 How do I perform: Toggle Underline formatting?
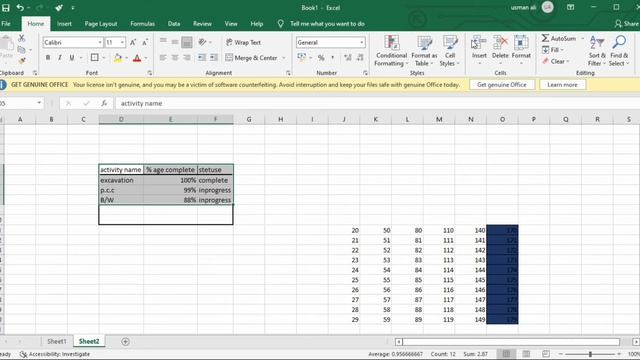click(72, 58)
